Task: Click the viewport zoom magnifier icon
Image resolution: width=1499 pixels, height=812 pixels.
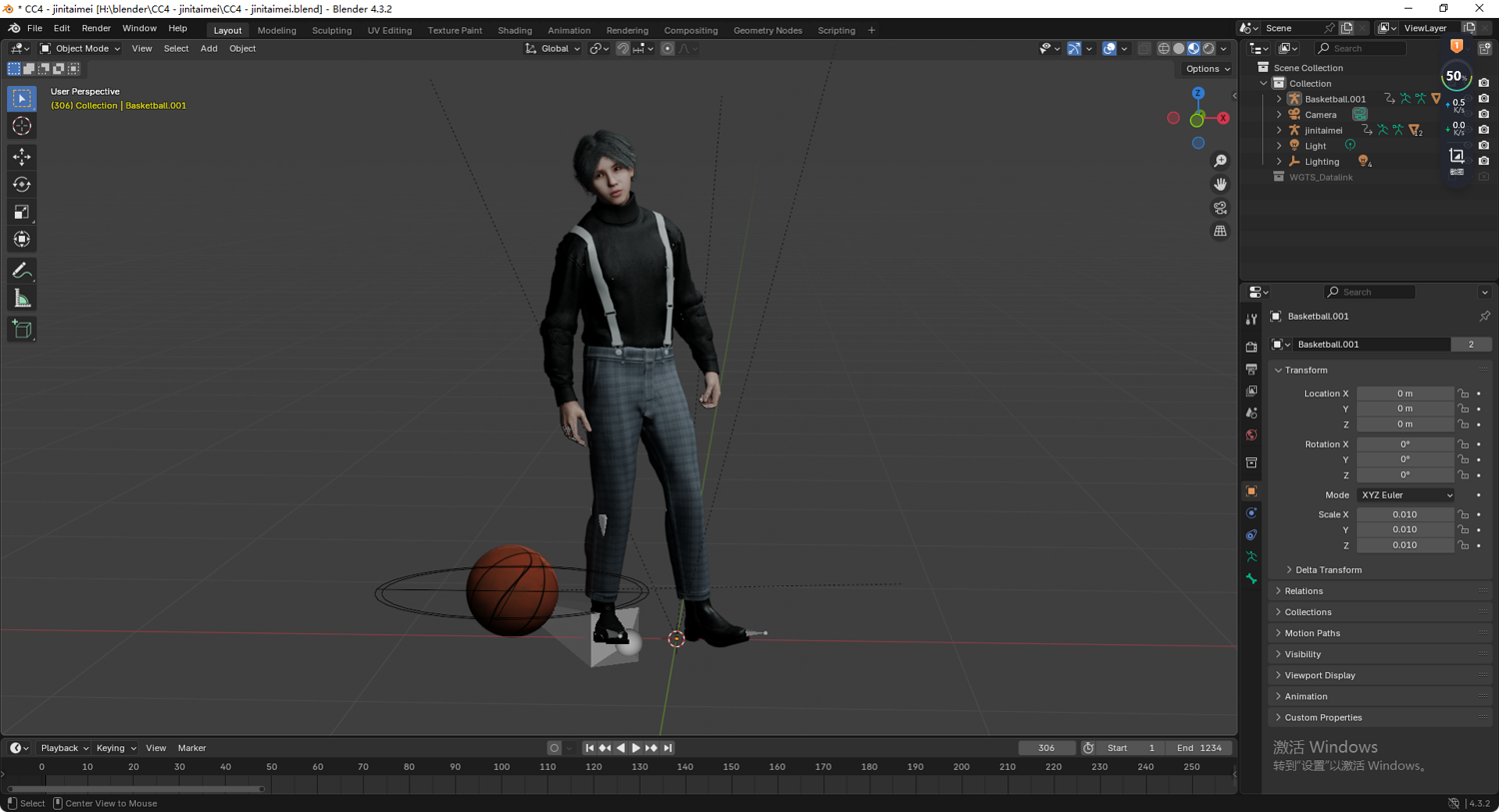Action: (1220, 161)
